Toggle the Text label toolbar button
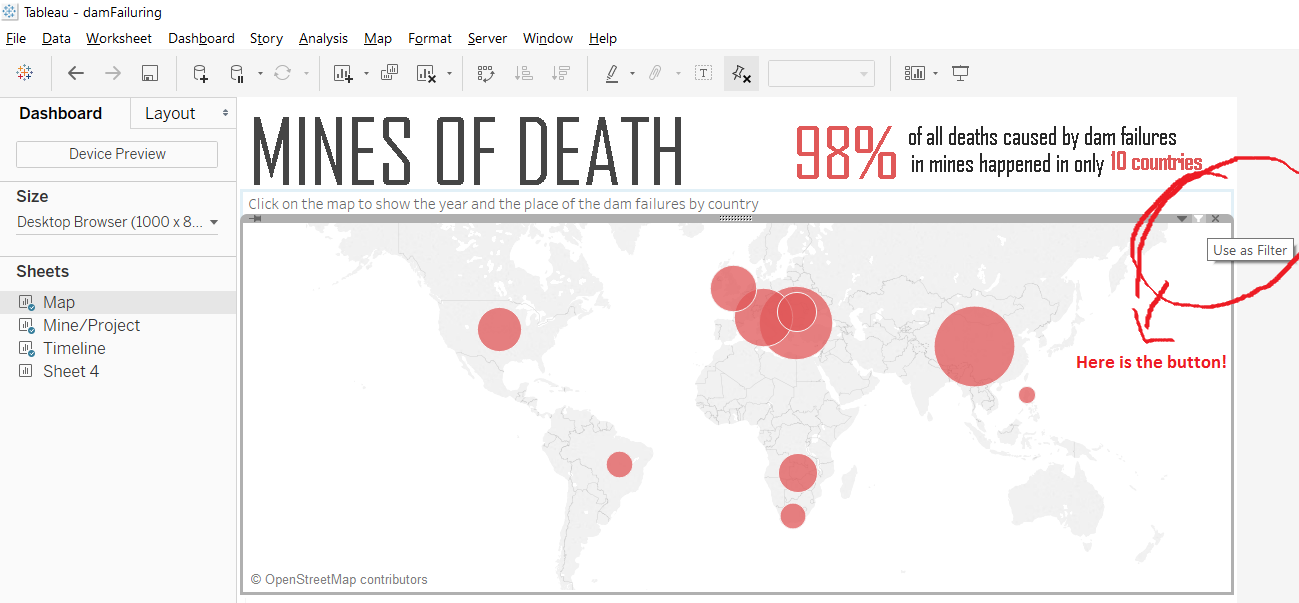Image resolution: width=1299 pixels, height=603 pixels. click(703, 73)
